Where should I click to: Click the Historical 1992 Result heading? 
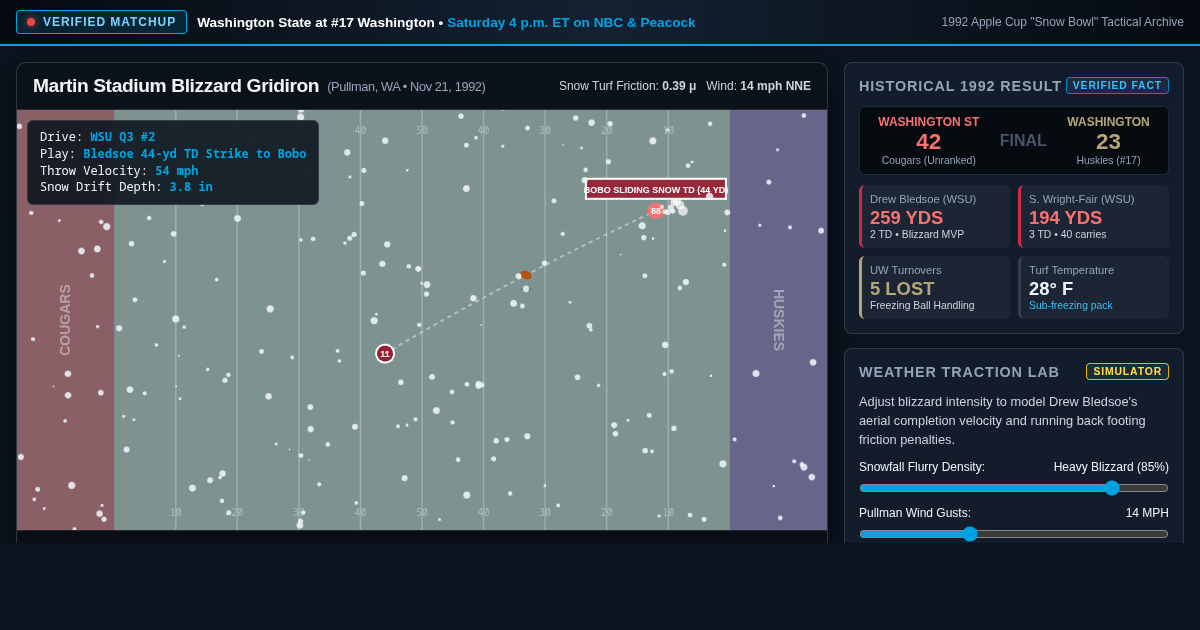coord(960,86)
